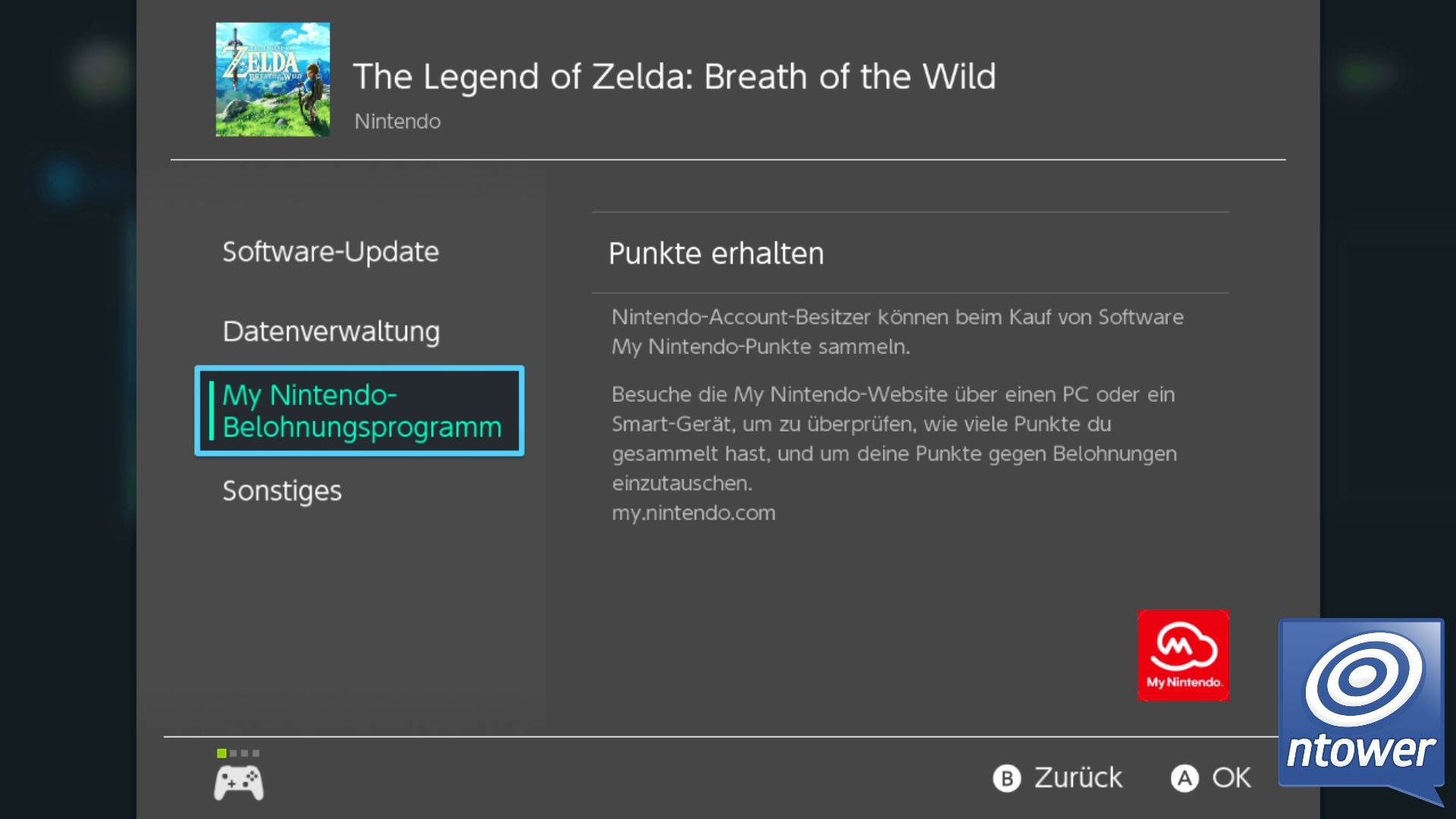Select Datenverwaltung in the sidebar
1456x819 pixels.
331,331
